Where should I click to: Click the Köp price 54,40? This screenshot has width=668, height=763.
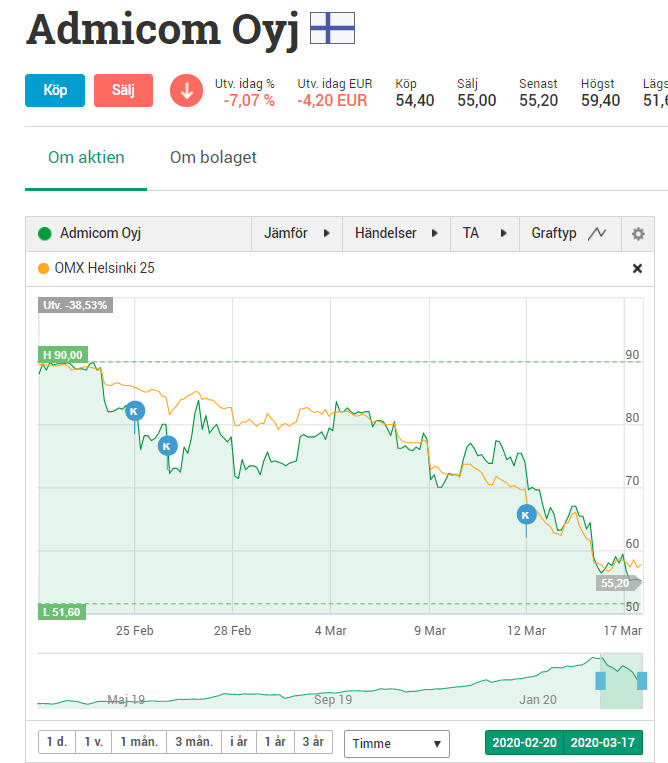pos(415,100)
